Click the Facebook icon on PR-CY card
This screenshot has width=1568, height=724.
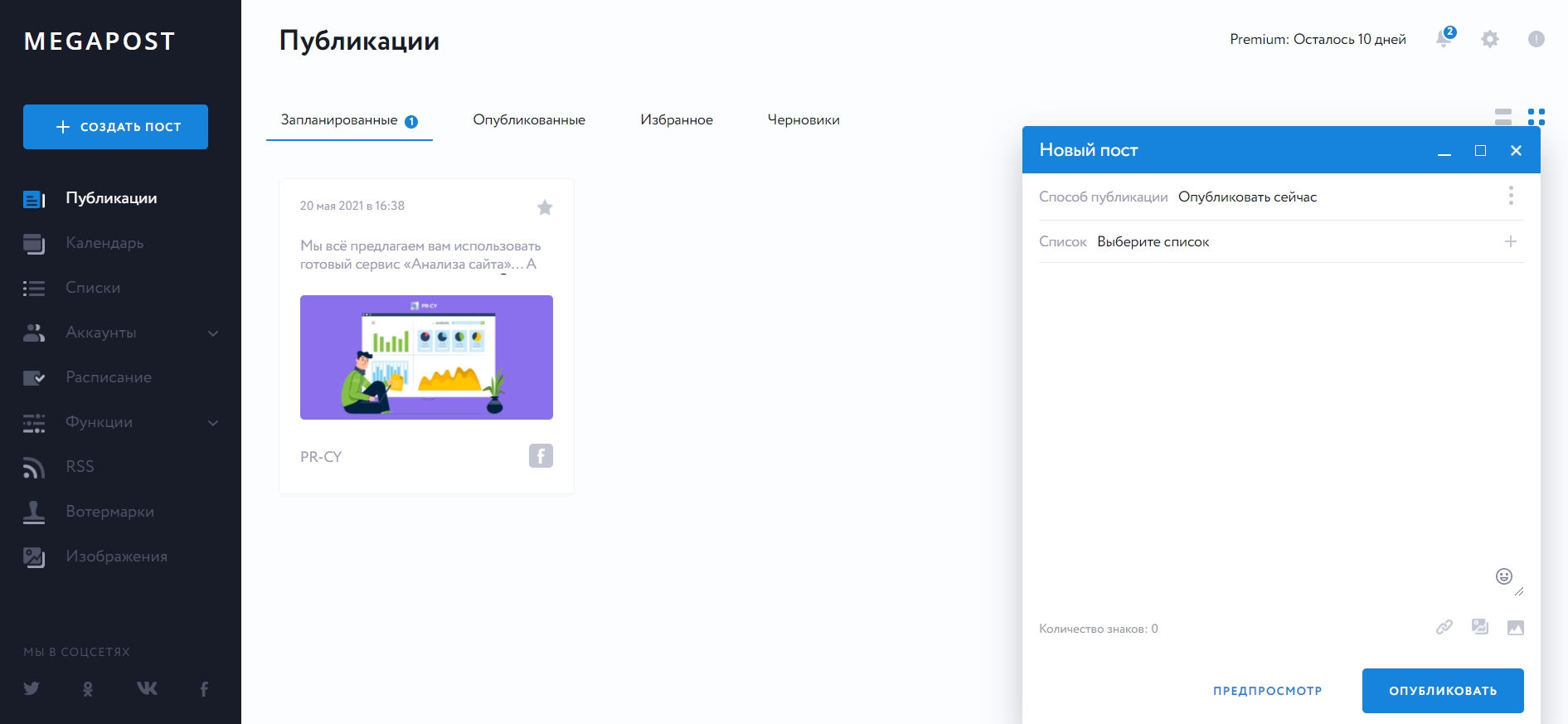coord(541,456)
